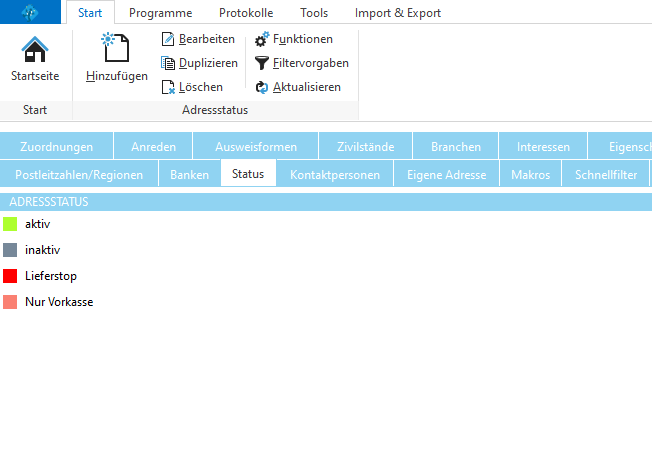Select the Interessen tab
This screenshot has height=451, width=652.
[x=543, y=146]
